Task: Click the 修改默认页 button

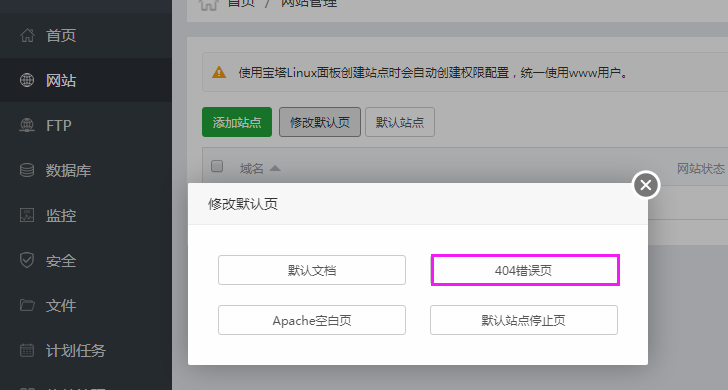Action: pos(320,122)
